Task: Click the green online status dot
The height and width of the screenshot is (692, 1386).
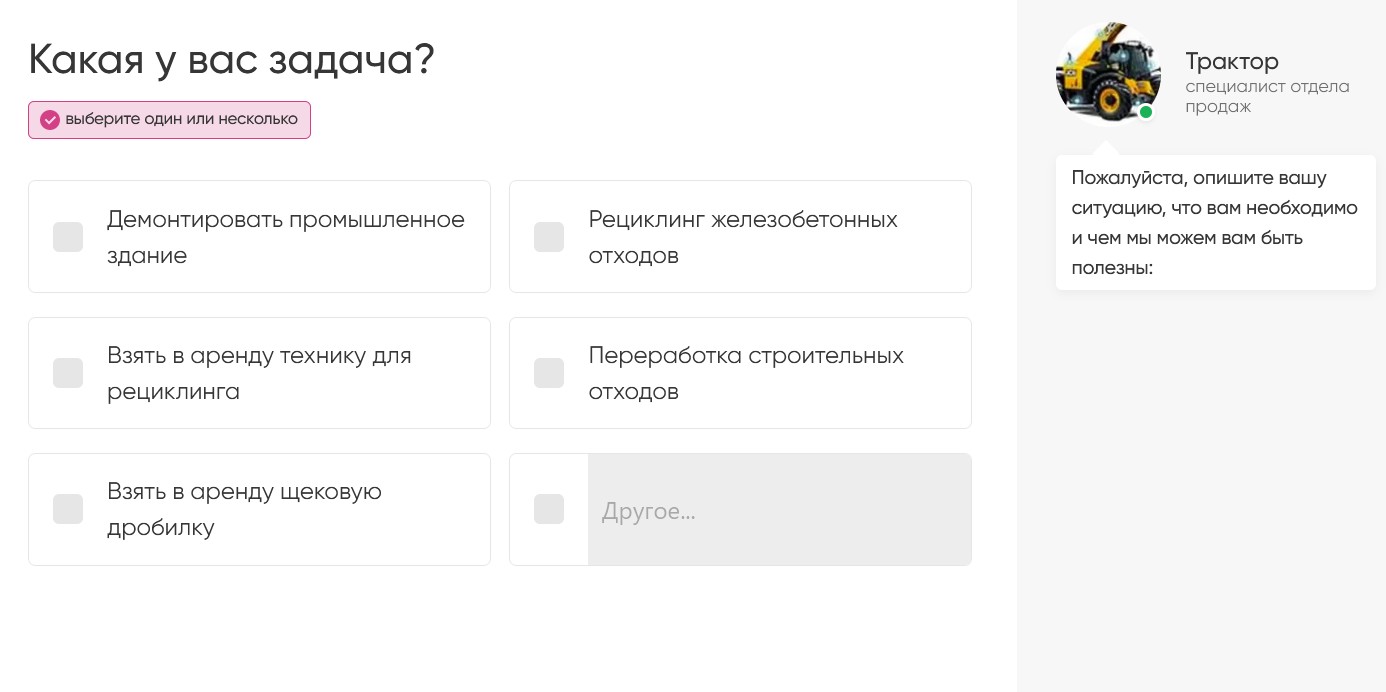Action: (1146, 112)
